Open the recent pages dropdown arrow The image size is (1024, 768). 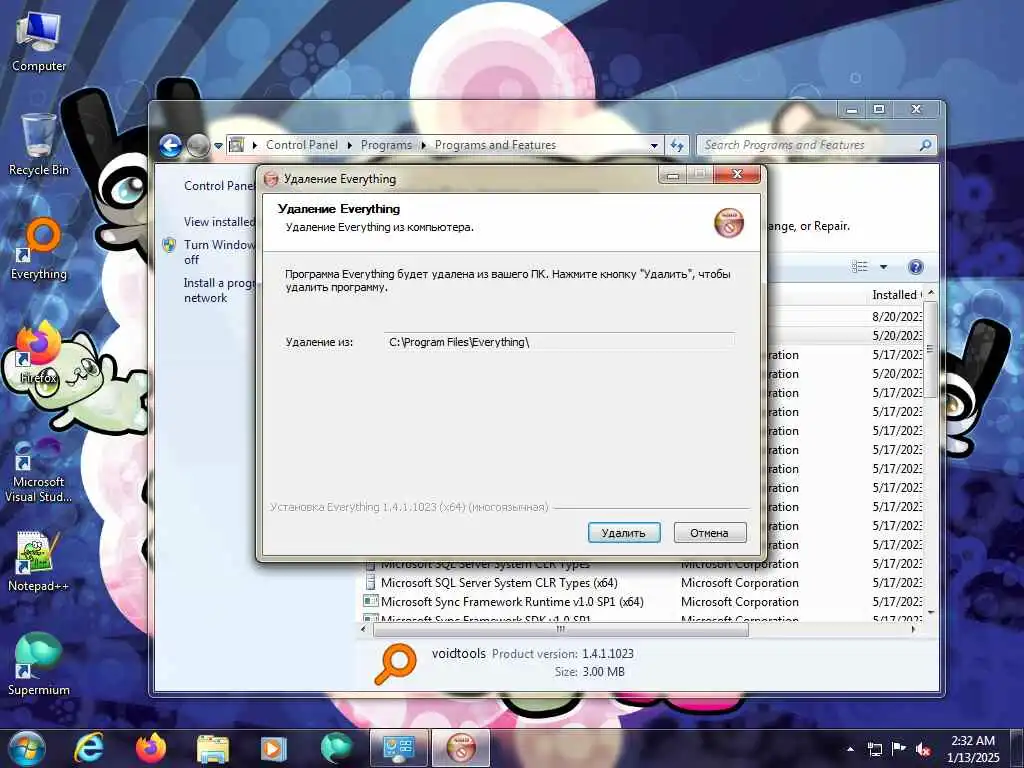coord(218,146)
